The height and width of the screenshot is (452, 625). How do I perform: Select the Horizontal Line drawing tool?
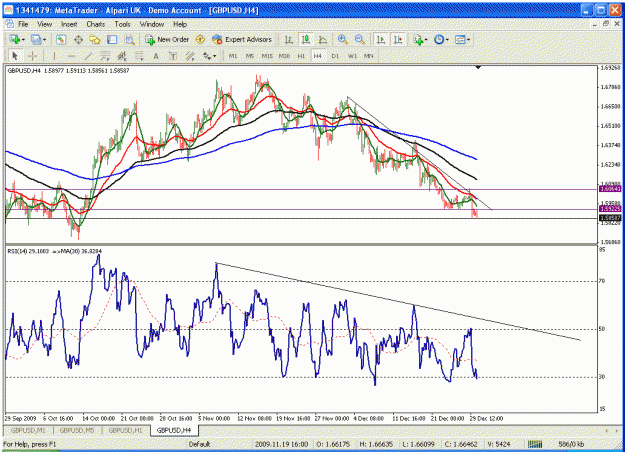click(x=71, y=56)
